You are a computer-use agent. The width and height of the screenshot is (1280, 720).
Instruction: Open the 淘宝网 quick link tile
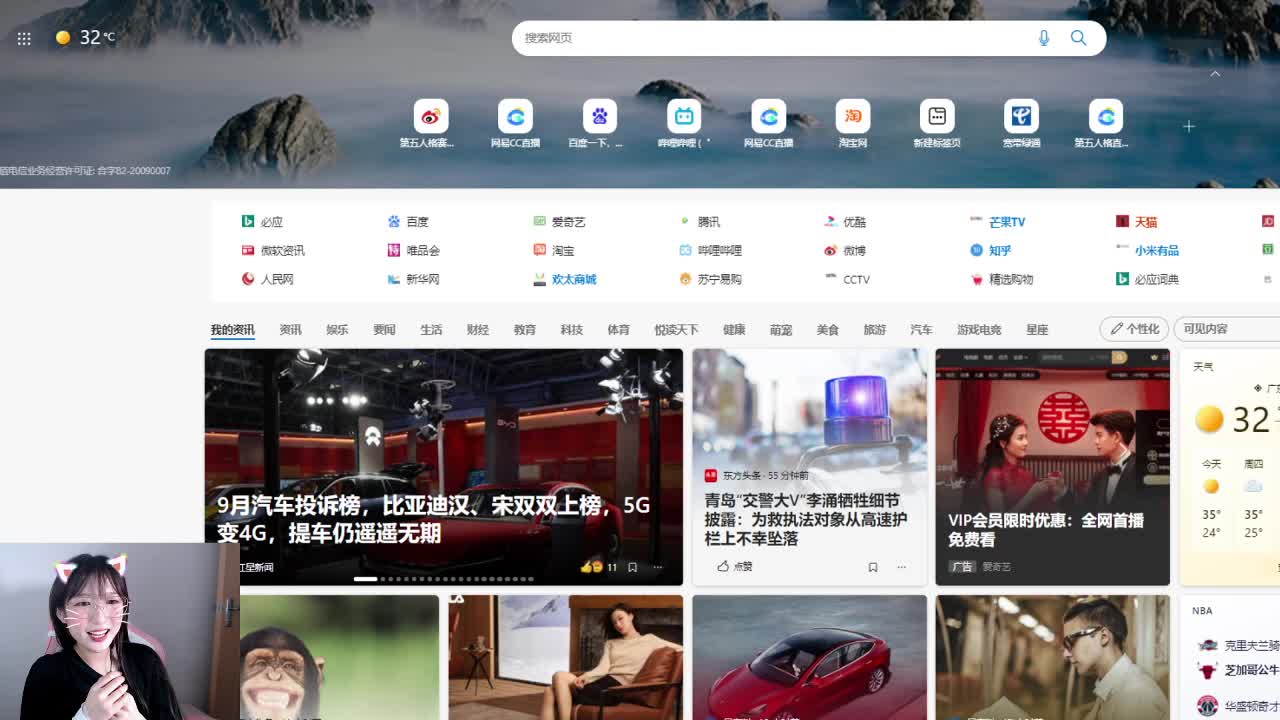pos(853,125)
